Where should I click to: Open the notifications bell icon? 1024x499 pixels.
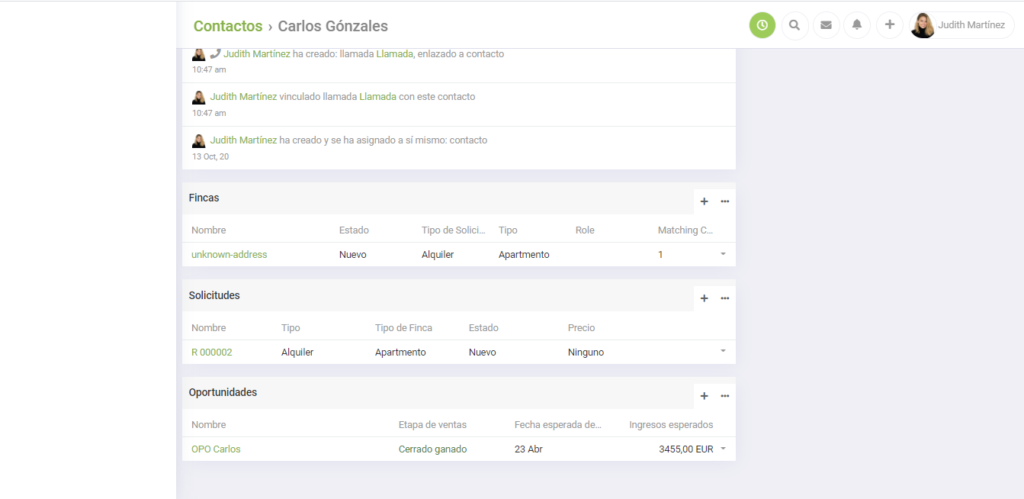[857, 25]
